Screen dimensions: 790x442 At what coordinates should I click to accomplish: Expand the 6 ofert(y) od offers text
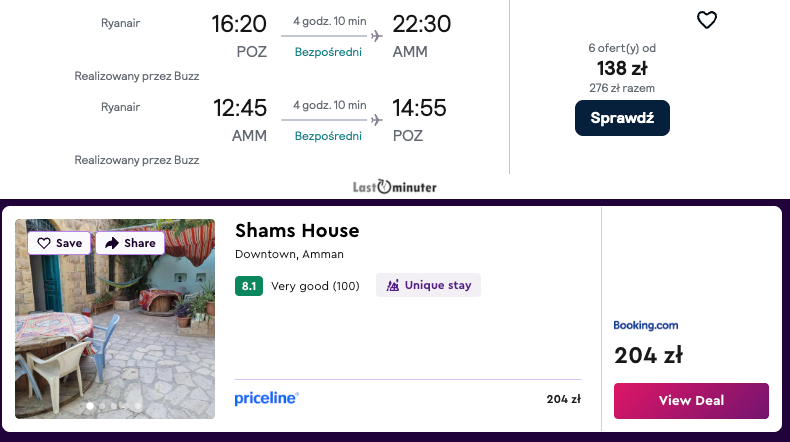click(x=622, y=48)
